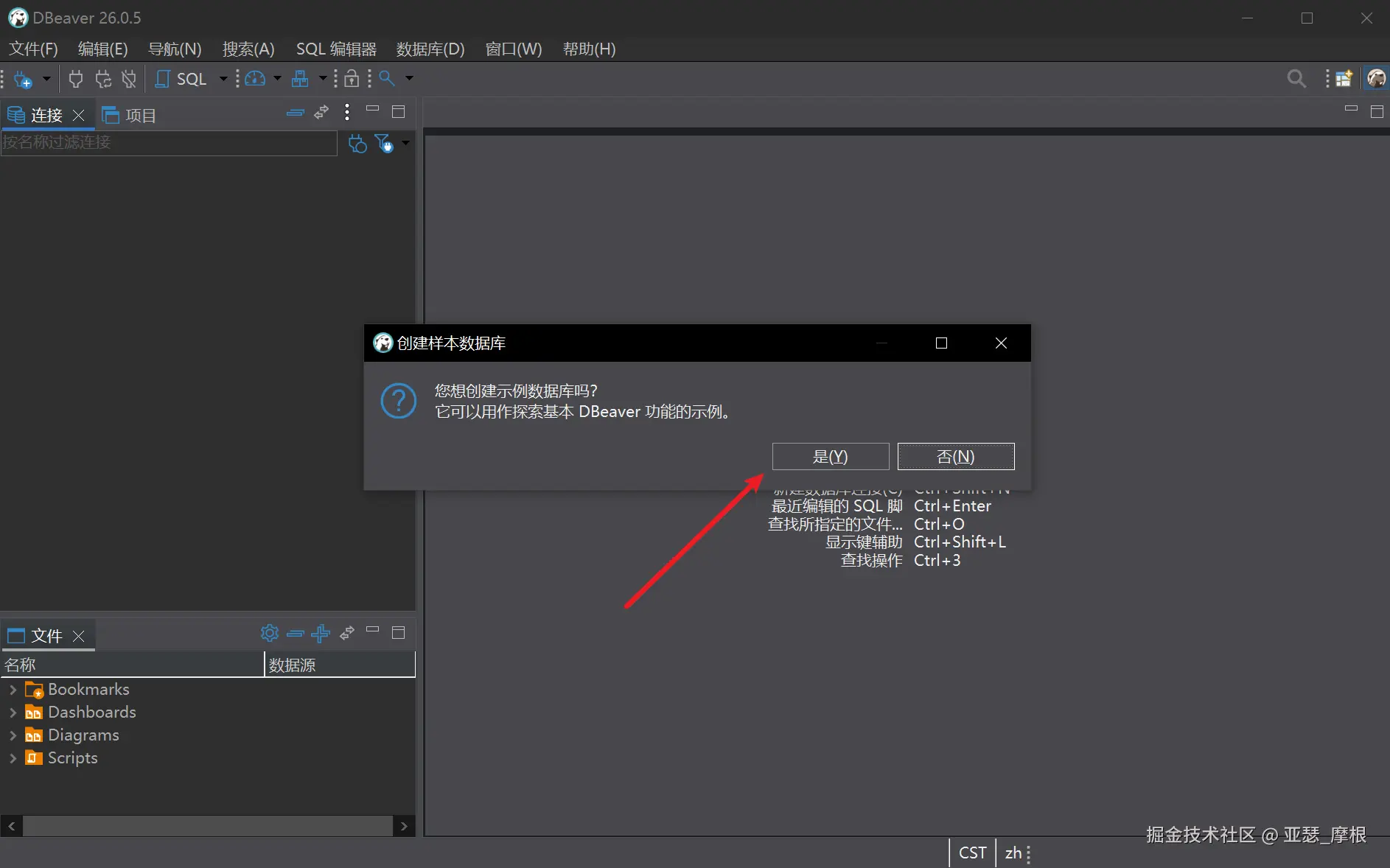
Task: Click the right arrow of 文件 panel scrollbar
Action: click(x=404, y=826)
